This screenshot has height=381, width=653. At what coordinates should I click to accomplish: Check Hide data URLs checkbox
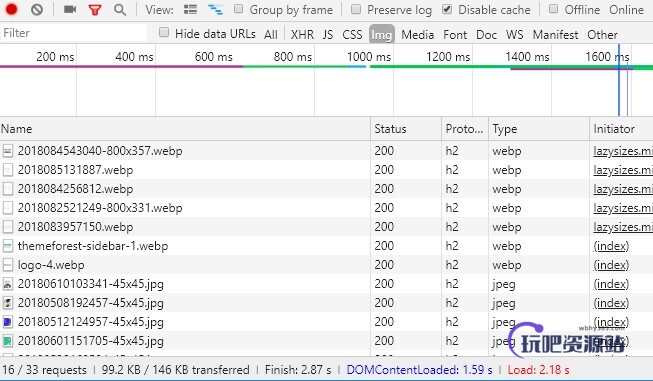coord(164,32)
